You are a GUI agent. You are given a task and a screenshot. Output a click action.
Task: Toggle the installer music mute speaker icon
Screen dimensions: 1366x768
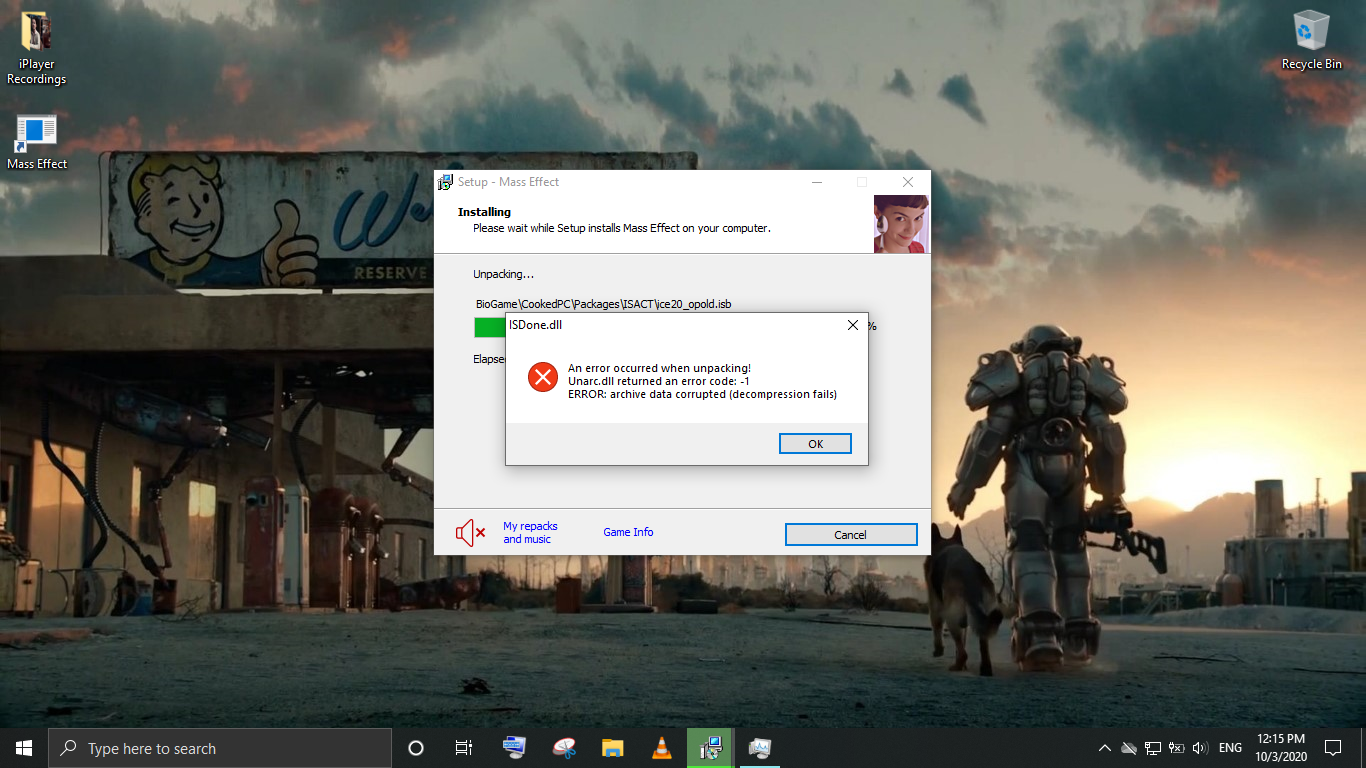tap(470, 533)
